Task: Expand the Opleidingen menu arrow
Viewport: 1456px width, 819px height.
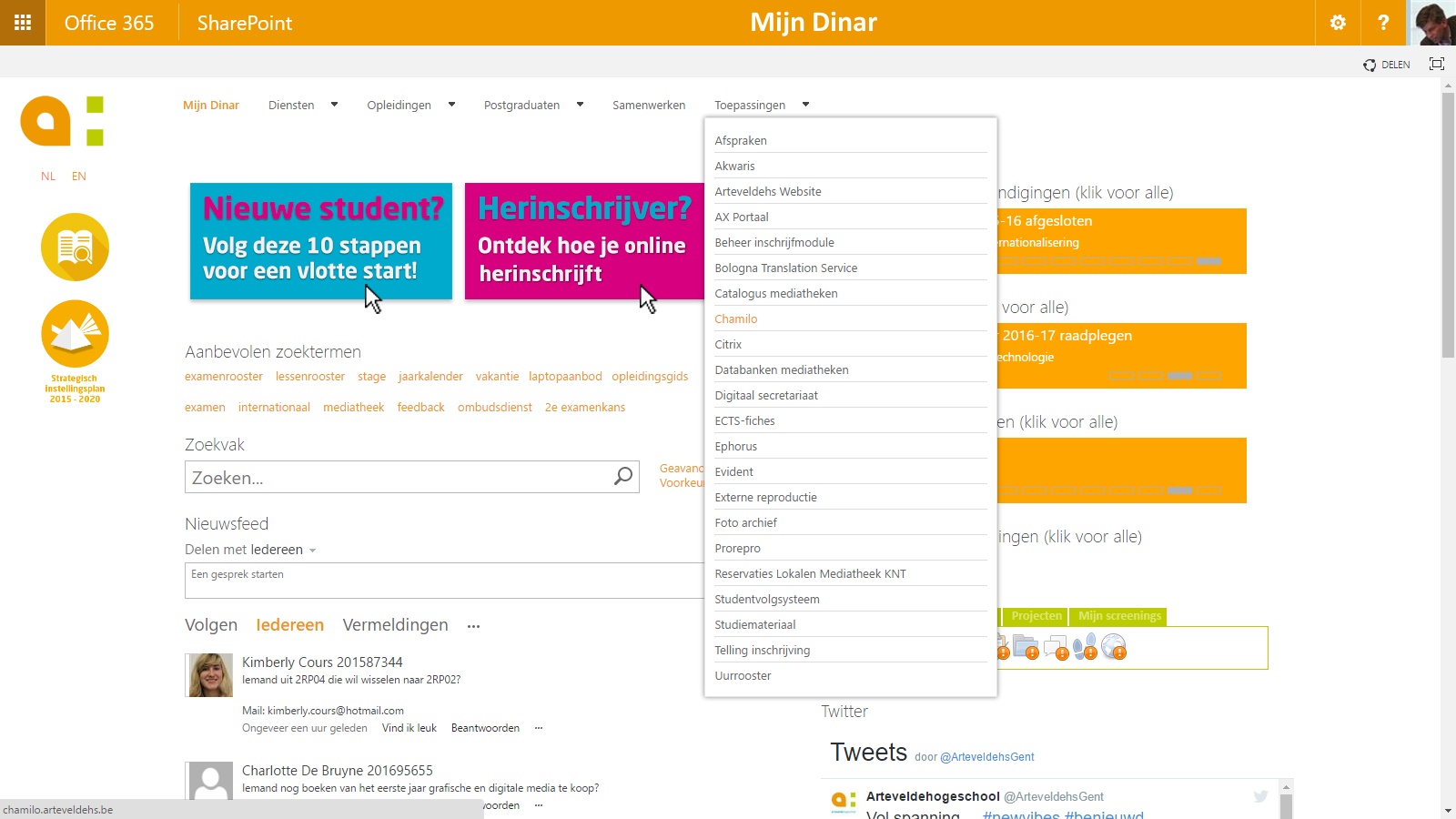Action: pyautogui.click(x=451, y=105)
